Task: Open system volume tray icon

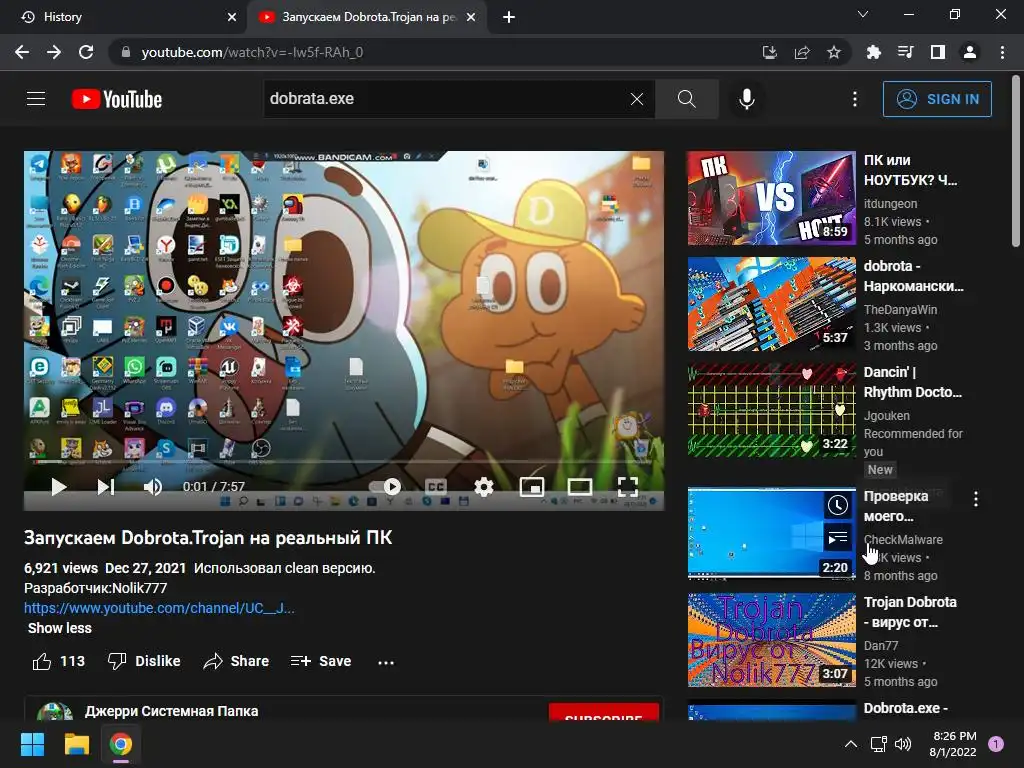Action: click(903, 744)
